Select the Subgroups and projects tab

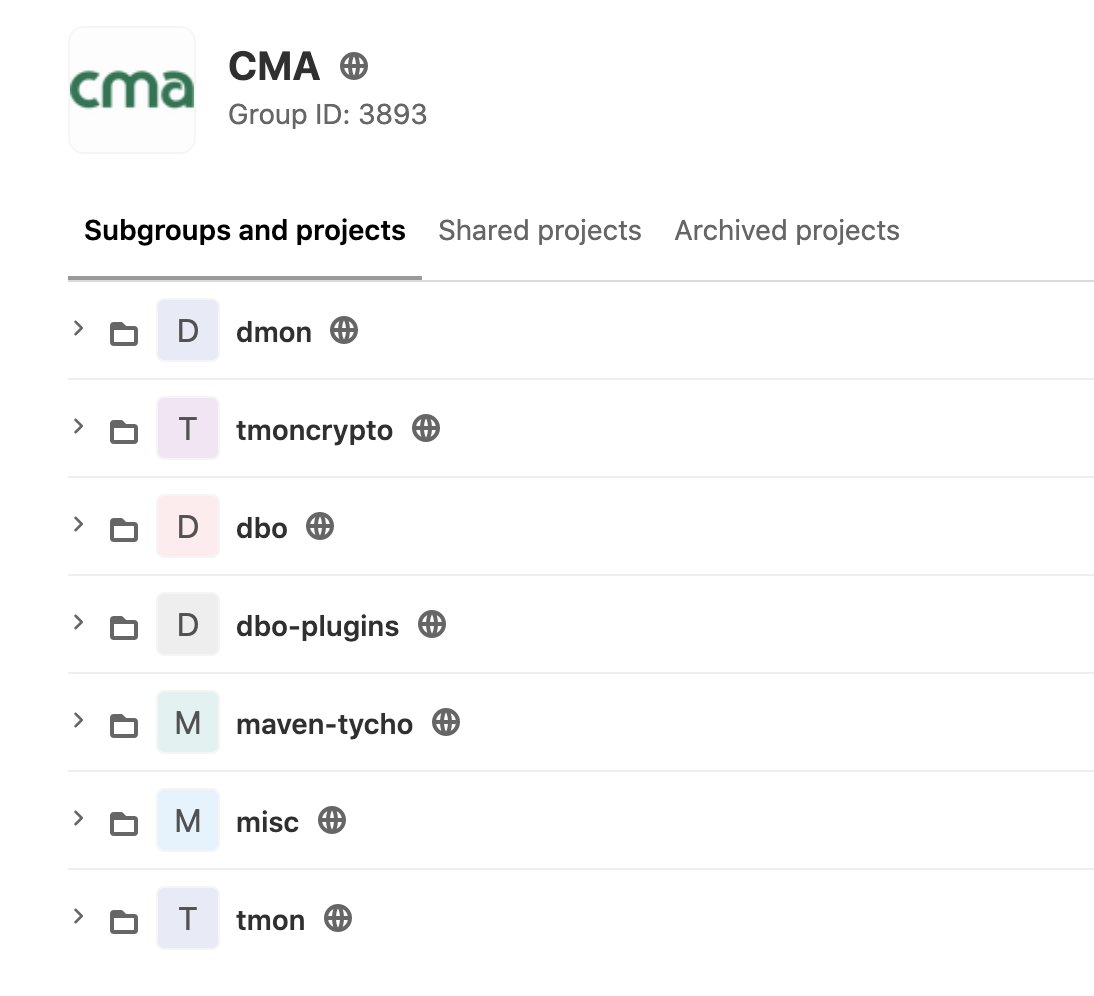point(245,231)
